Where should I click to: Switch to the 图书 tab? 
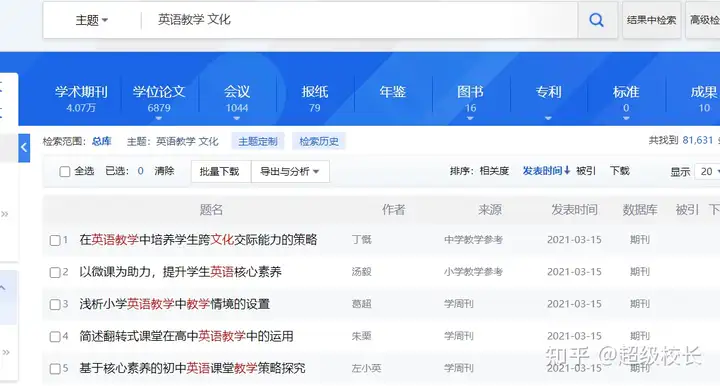[x=470, y=99]
